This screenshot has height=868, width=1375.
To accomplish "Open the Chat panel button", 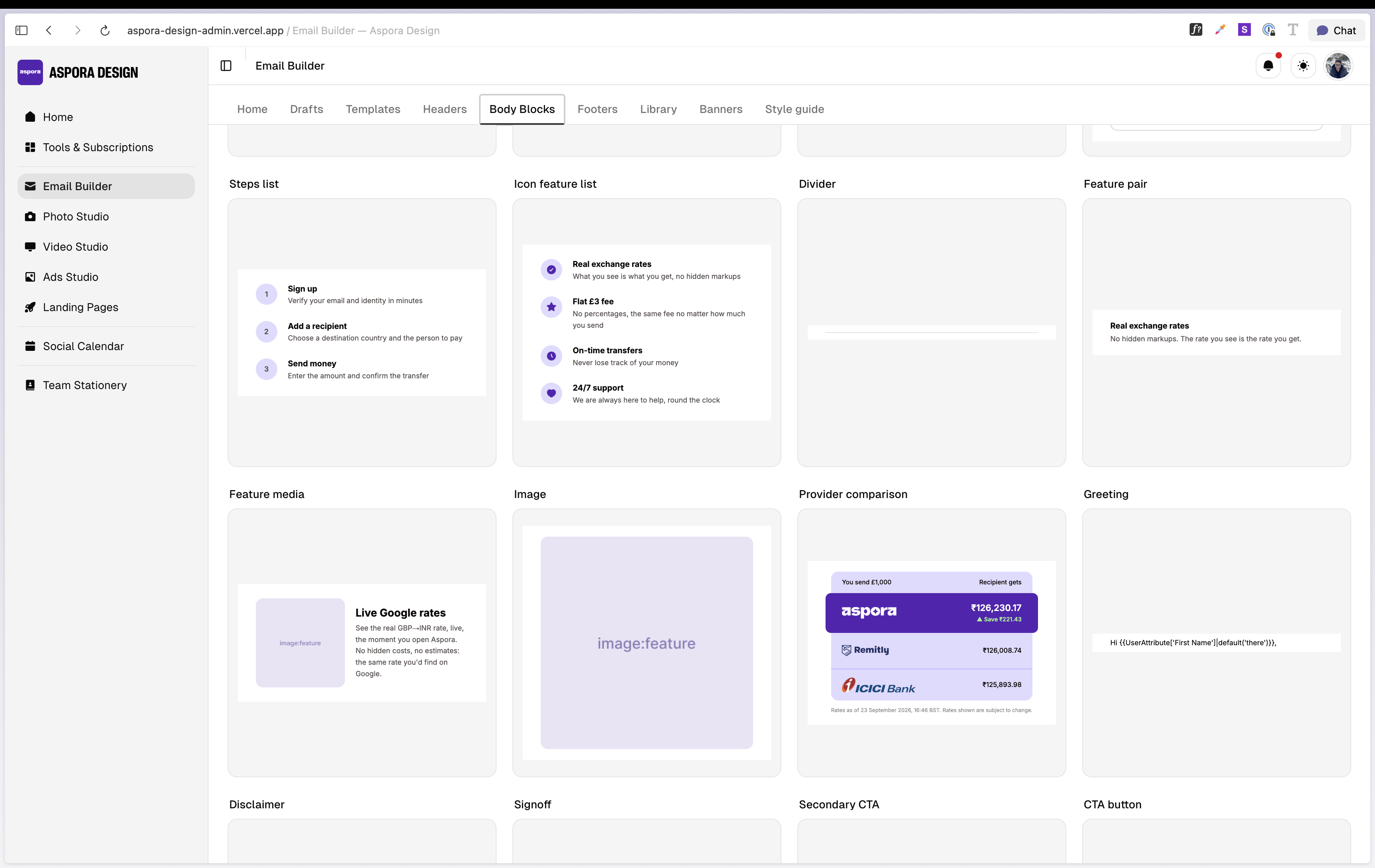I will click(x=1336, y=30).
